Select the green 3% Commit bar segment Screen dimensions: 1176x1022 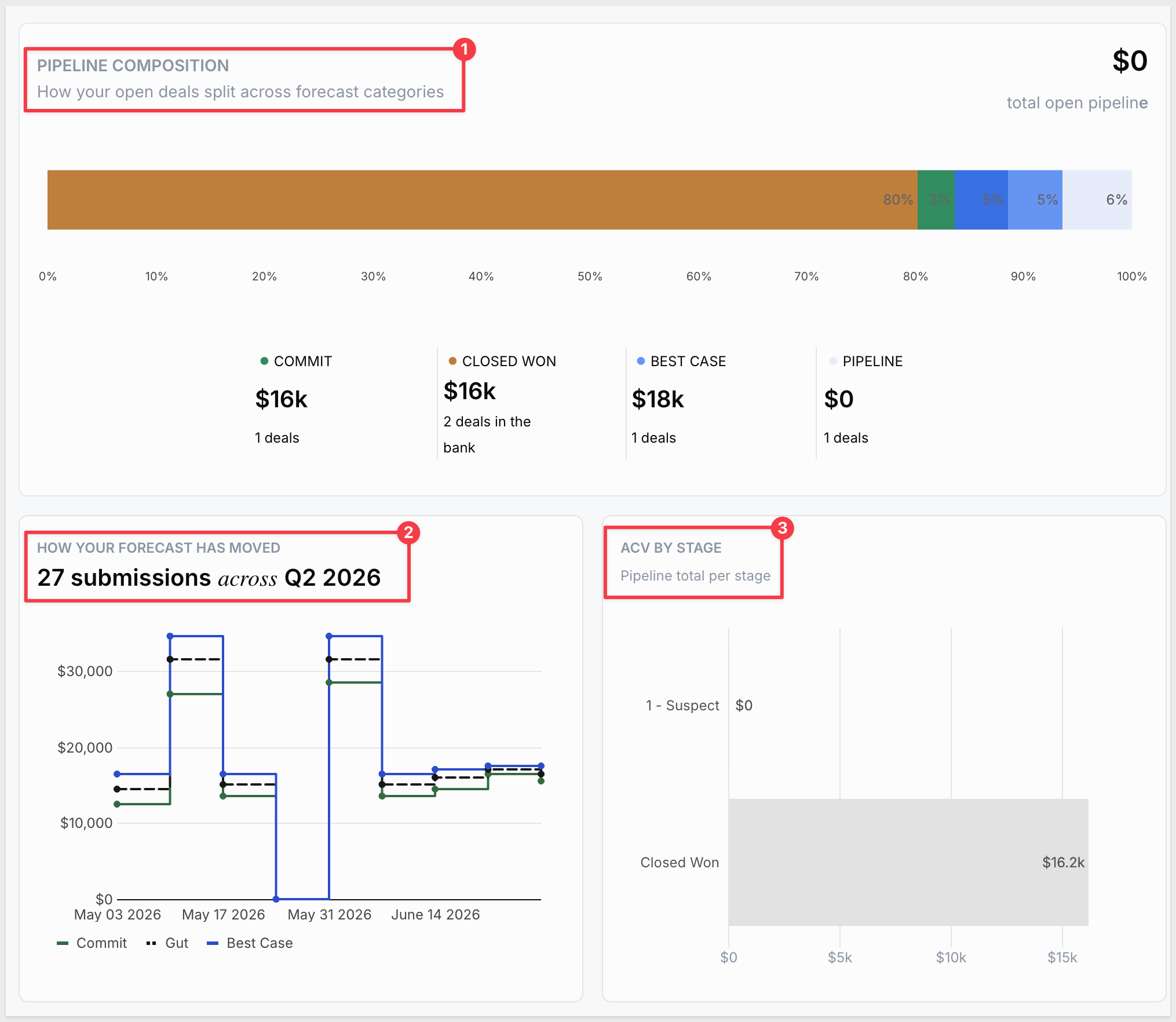click(x=936, y=200)
